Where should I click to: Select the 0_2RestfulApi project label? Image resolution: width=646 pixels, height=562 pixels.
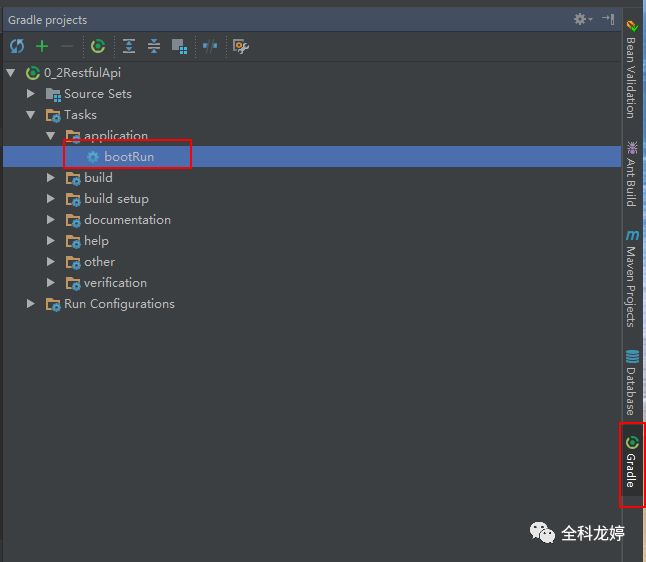click(x=82, y=73)
